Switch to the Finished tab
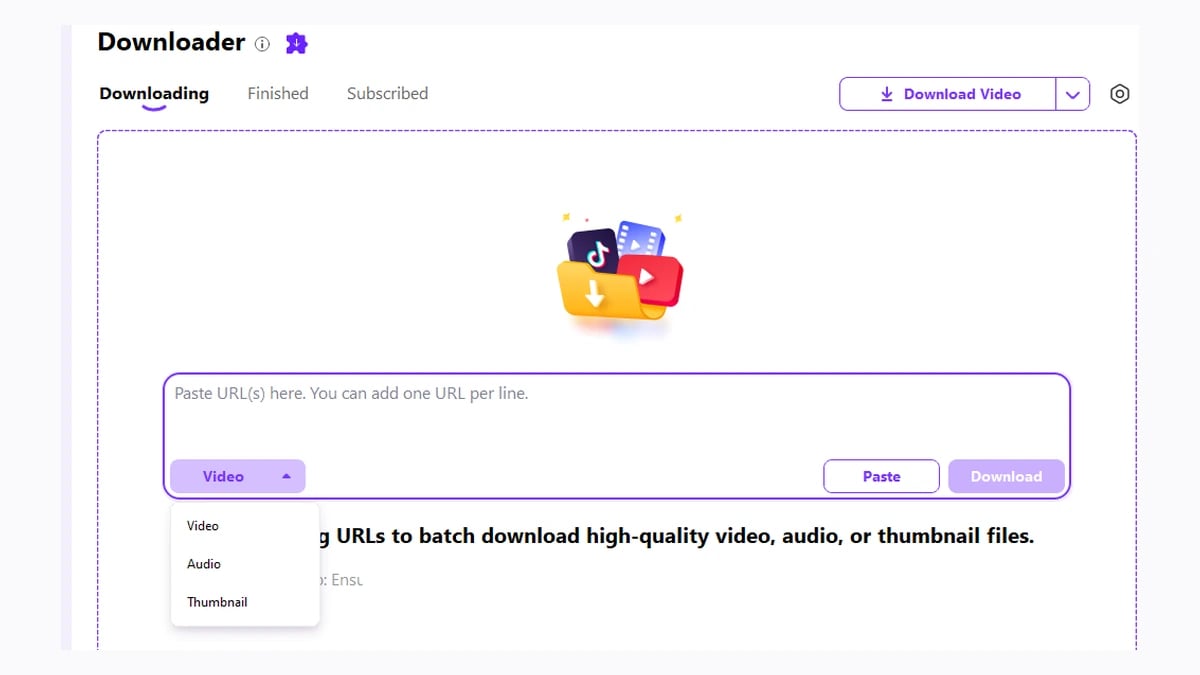1200x675 pixels. click(278, 93)
